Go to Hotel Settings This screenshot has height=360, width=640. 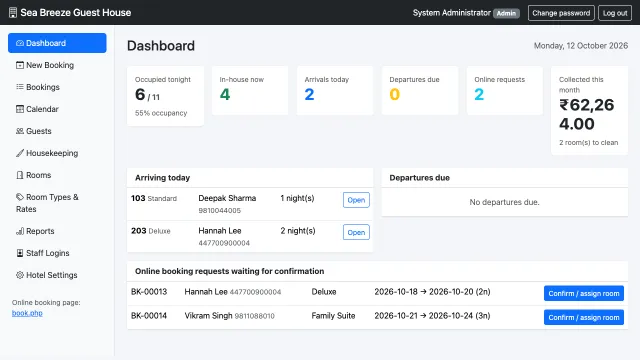click(57, 275)
